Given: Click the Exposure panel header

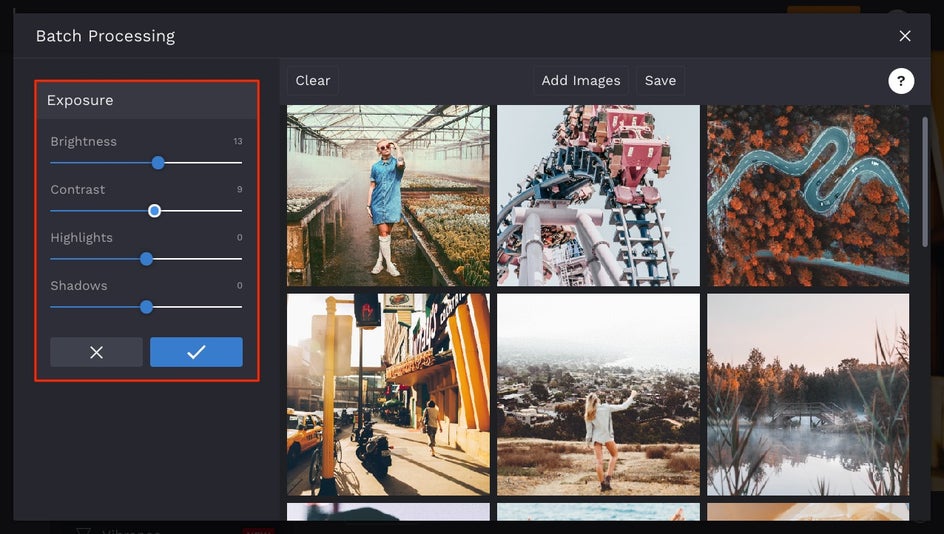Looking at the screenshot, I should point(147,101).
